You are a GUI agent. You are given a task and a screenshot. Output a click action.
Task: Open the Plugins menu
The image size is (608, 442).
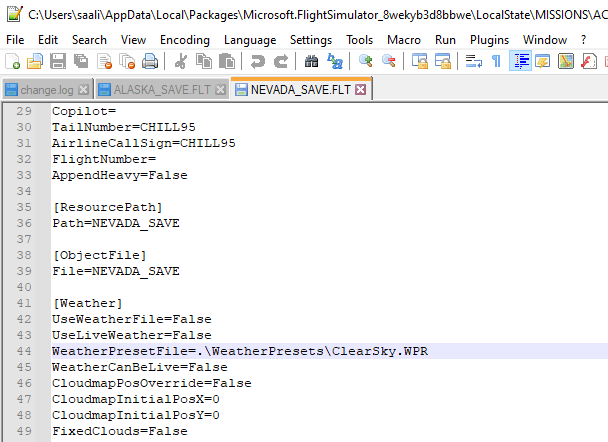(x=489, y=40)
